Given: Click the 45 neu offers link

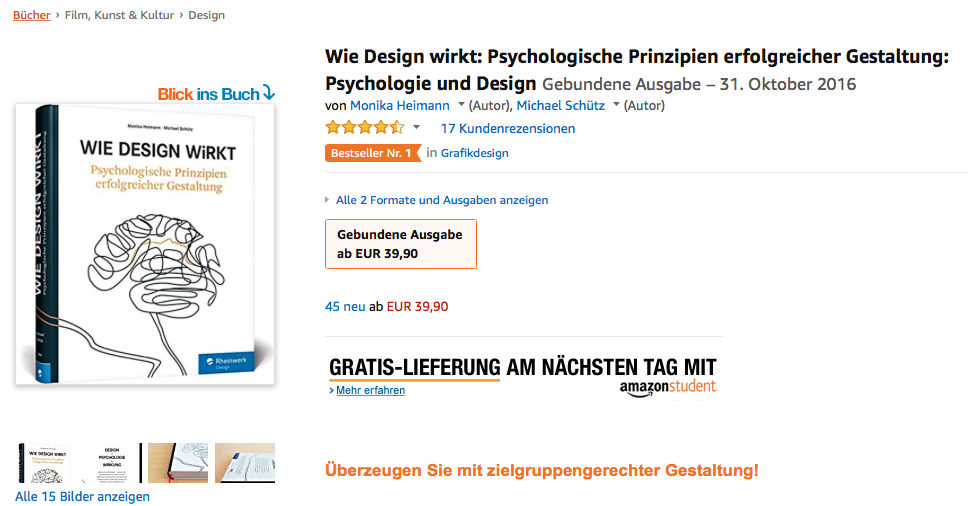Looking at the screenshot, I should [x=345, y=307].
